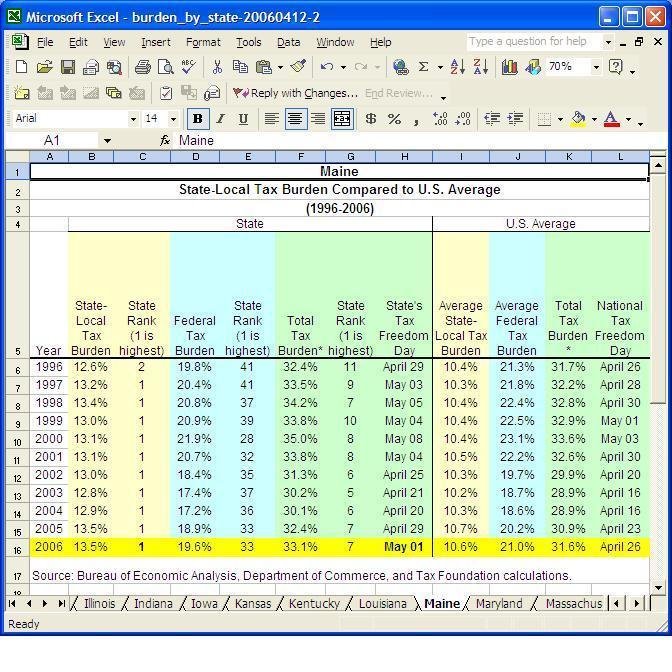Open the Chart Wizard icon
This screenshot has height=672, width=672.
[509, 67]
